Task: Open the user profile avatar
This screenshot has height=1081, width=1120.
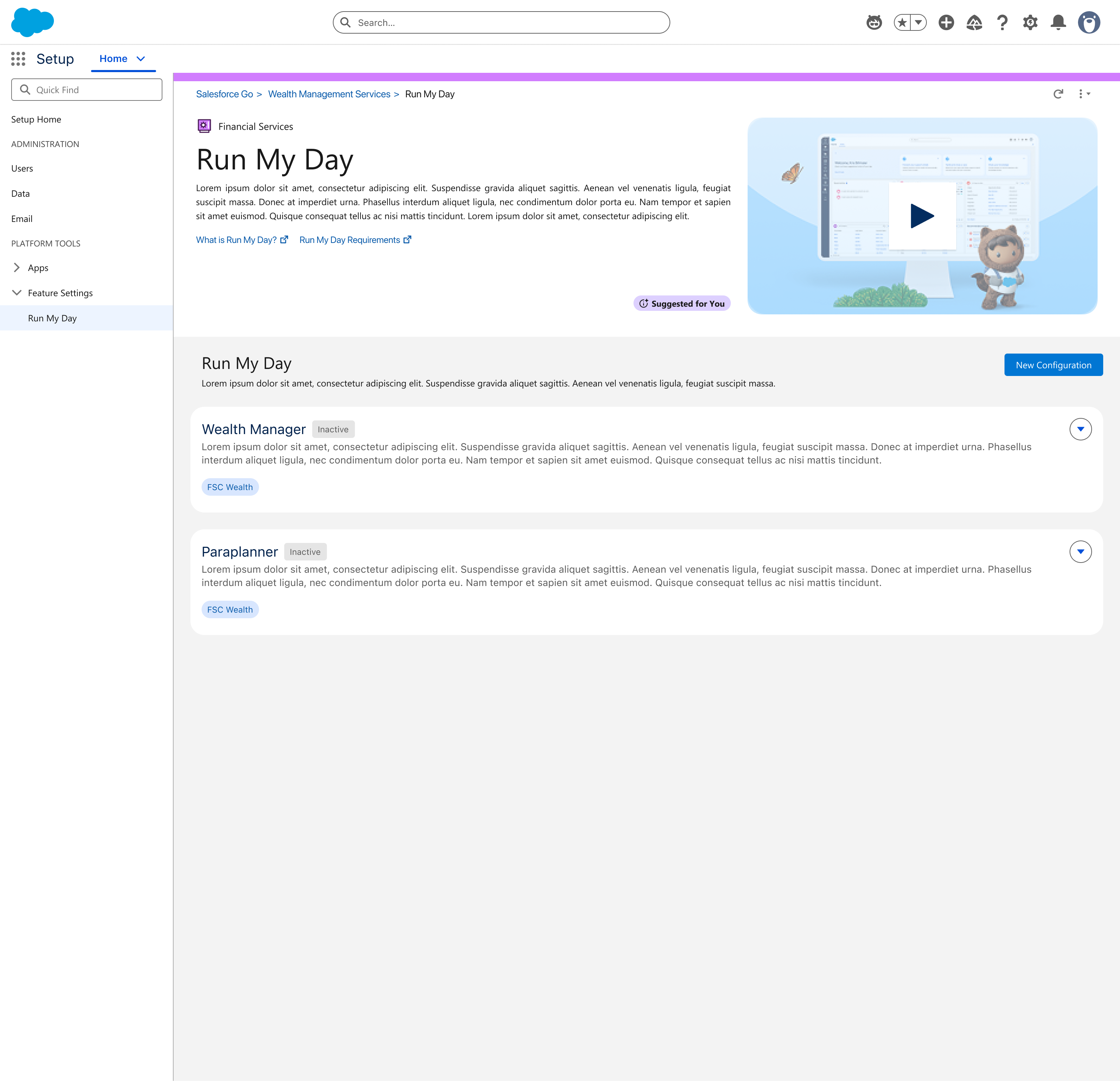Action: 1089,22
